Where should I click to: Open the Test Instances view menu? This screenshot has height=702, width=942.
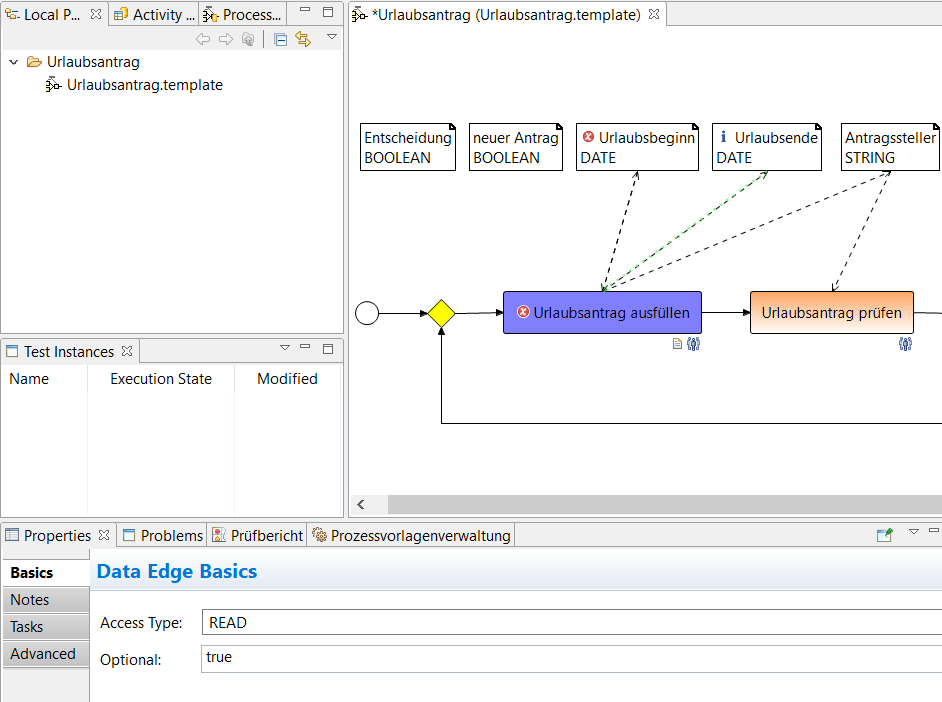[285, 348]
